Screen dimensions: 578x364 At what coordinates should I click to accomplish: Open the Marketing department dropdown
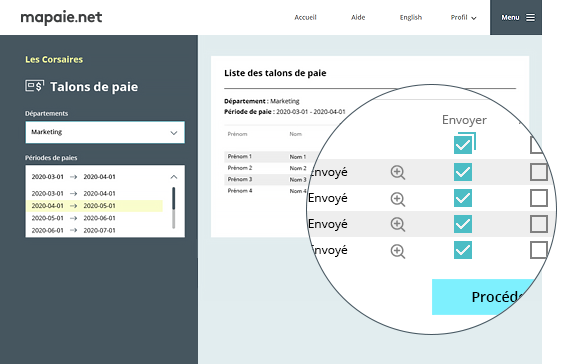coord(105,132)
